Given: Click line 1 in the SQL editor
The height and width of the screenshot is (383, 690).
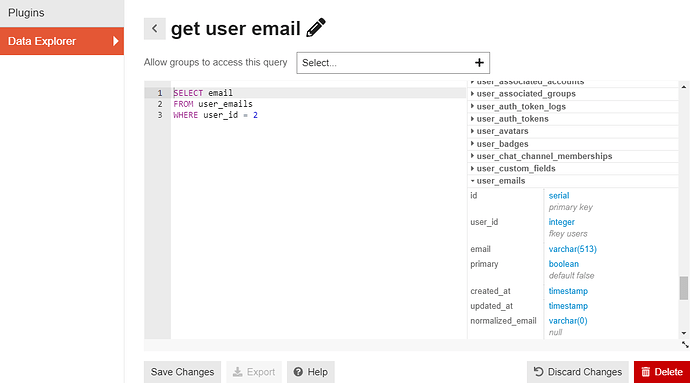Looking at the screenshot, I should 318,93.
